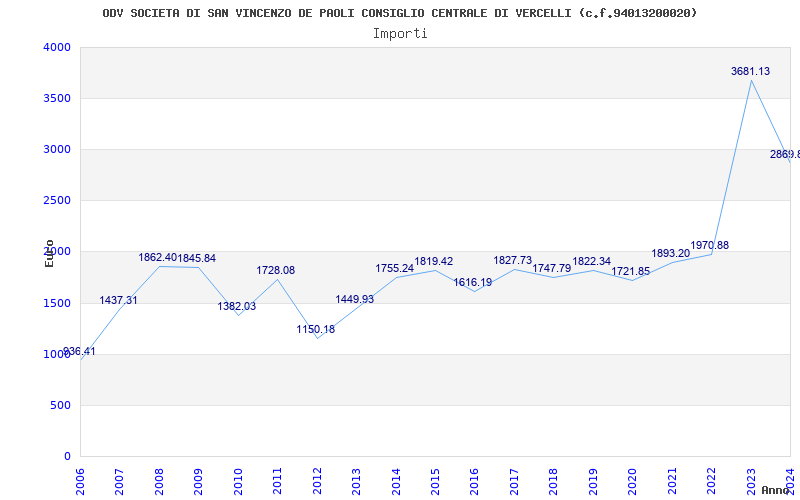Click the 4000 y-axis tick label

coord(57,47)
